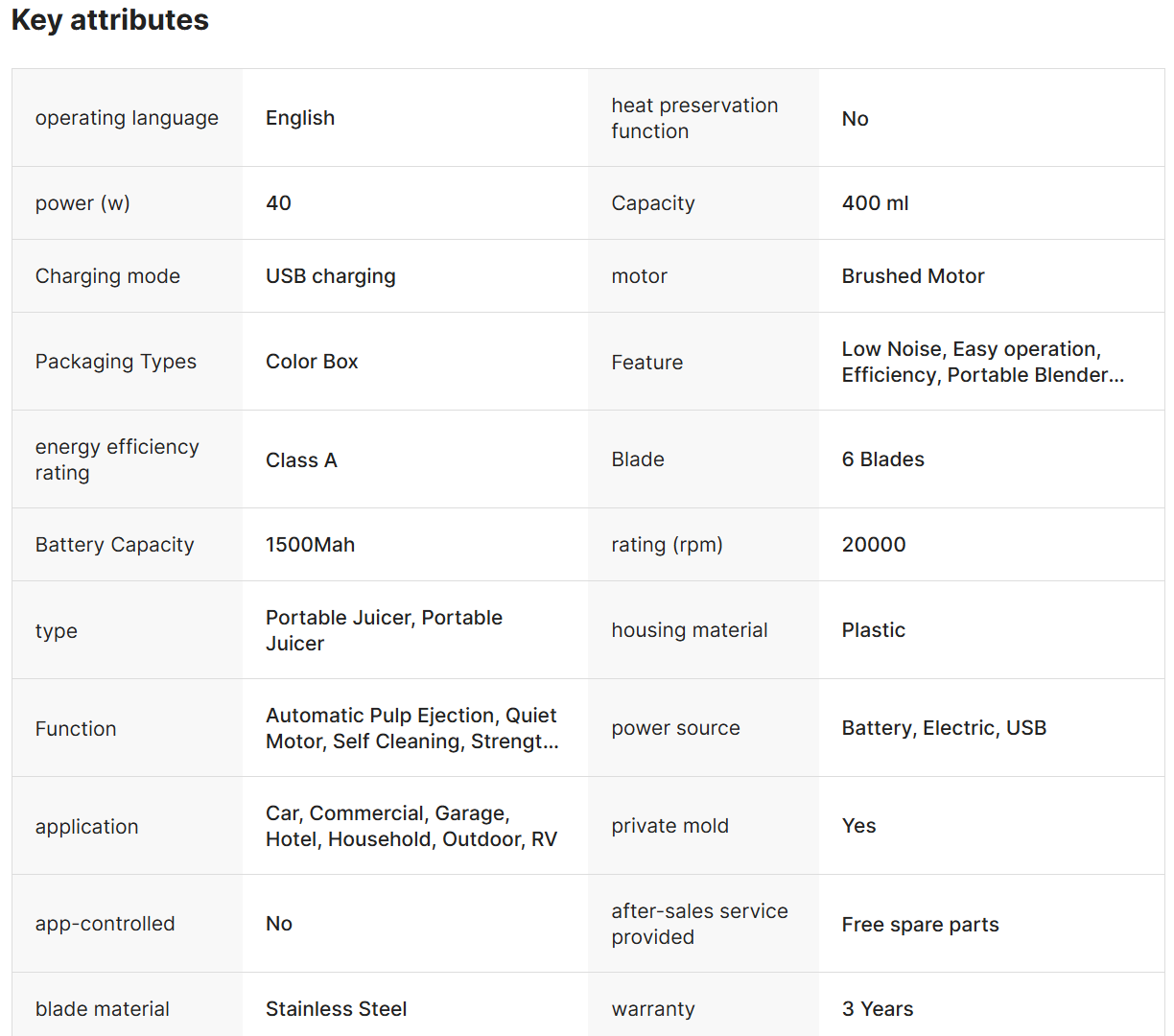Select the 20000 rpm rating value
Screen dimensions: 1174x1036
point(873,545)
